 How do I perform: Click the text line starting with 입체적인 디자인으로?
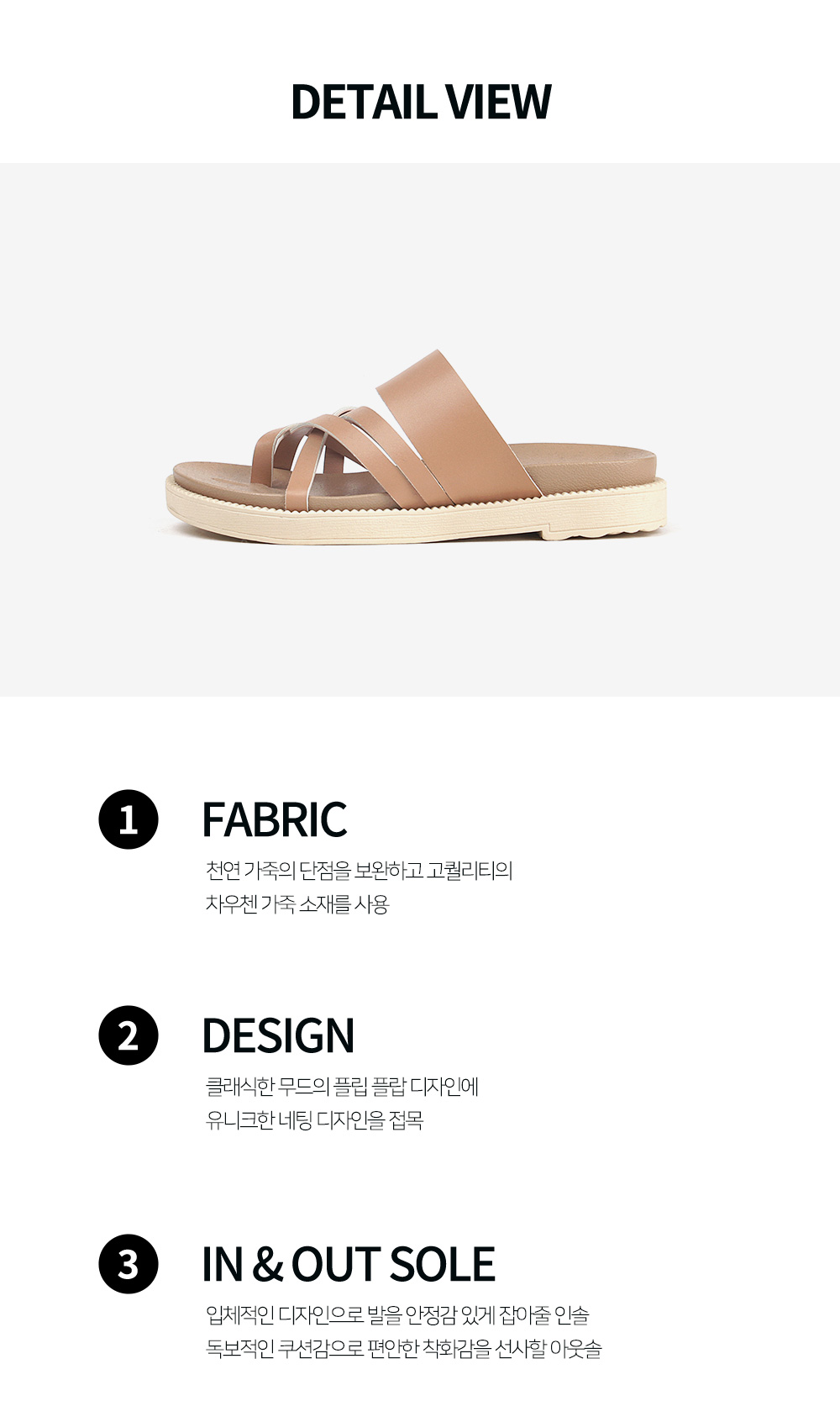pos(398,1314)
